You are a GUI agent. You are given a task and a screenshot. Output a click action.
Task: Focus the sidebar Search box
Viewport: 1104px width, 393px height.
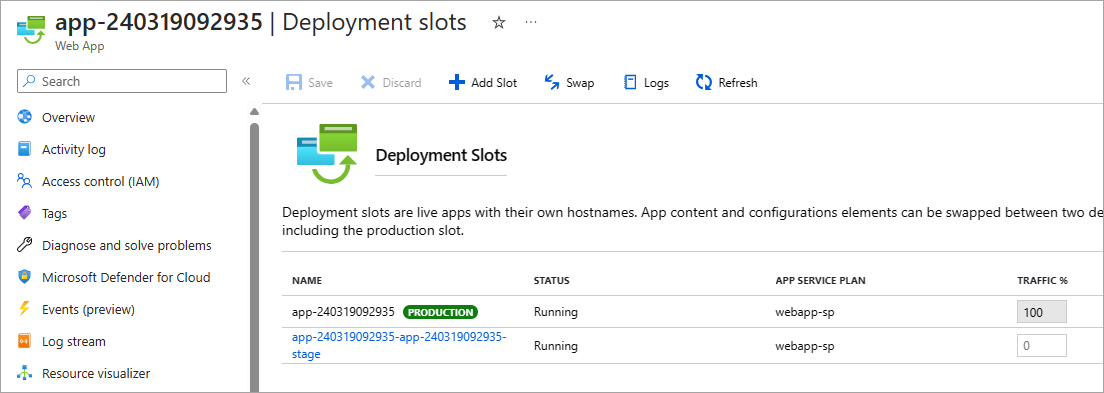point(122,81)
